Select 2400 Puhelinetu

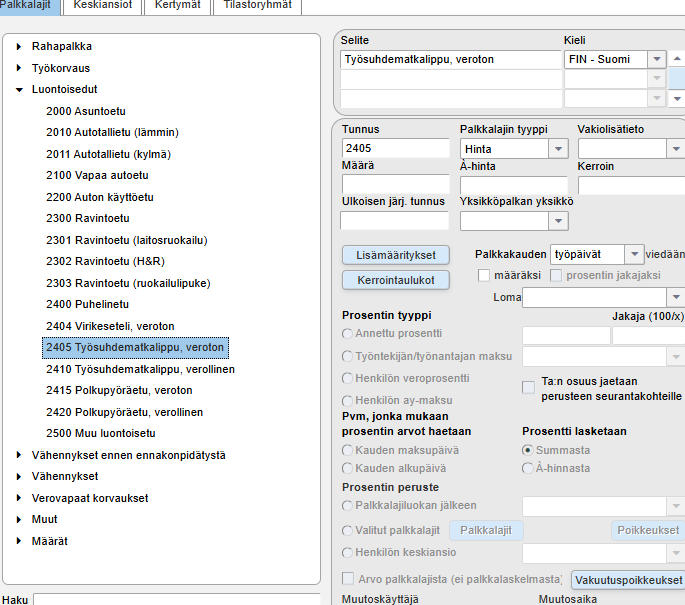click(87, 304)
